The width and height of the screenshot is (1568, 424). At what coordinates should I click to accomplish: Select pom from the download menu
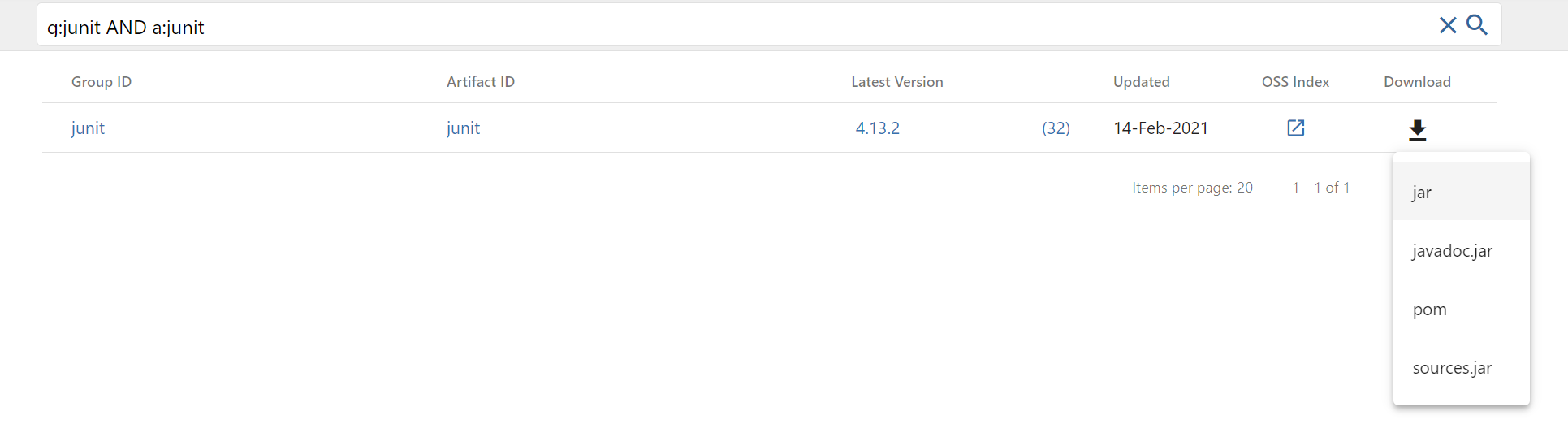click(x=1429, y=309)
